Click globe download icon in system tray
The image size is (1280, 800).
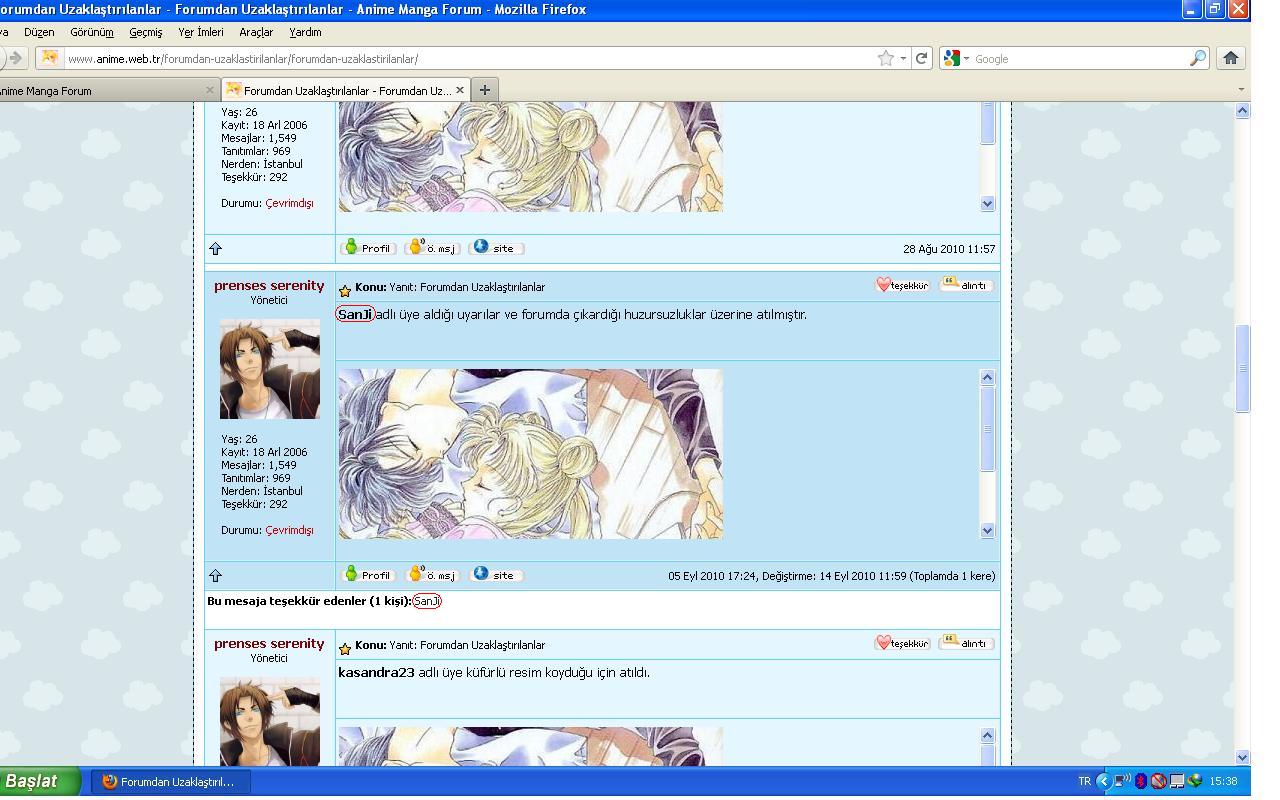[1194, 781]
